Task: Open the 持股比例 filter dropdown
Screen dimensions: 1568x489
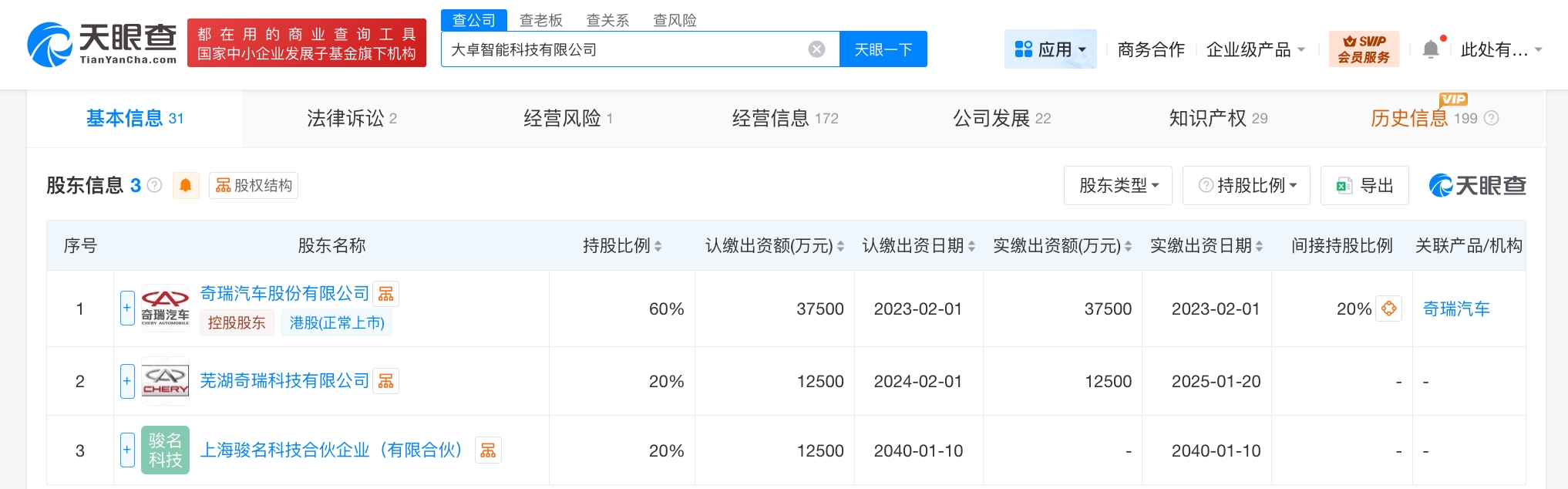Action: 1246,185
